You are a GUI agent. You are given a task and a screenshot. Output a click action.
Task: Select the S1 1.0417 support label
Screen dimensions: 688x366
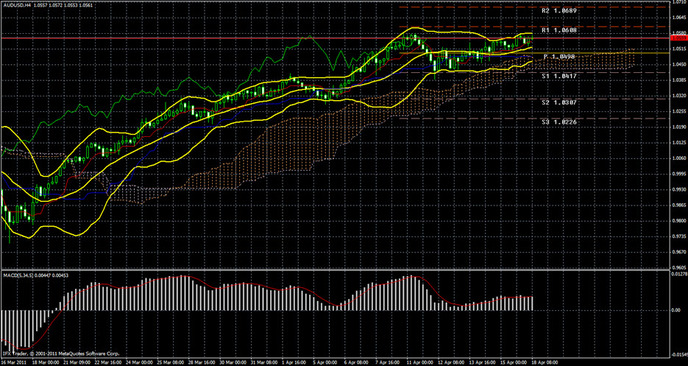point(559,76)
